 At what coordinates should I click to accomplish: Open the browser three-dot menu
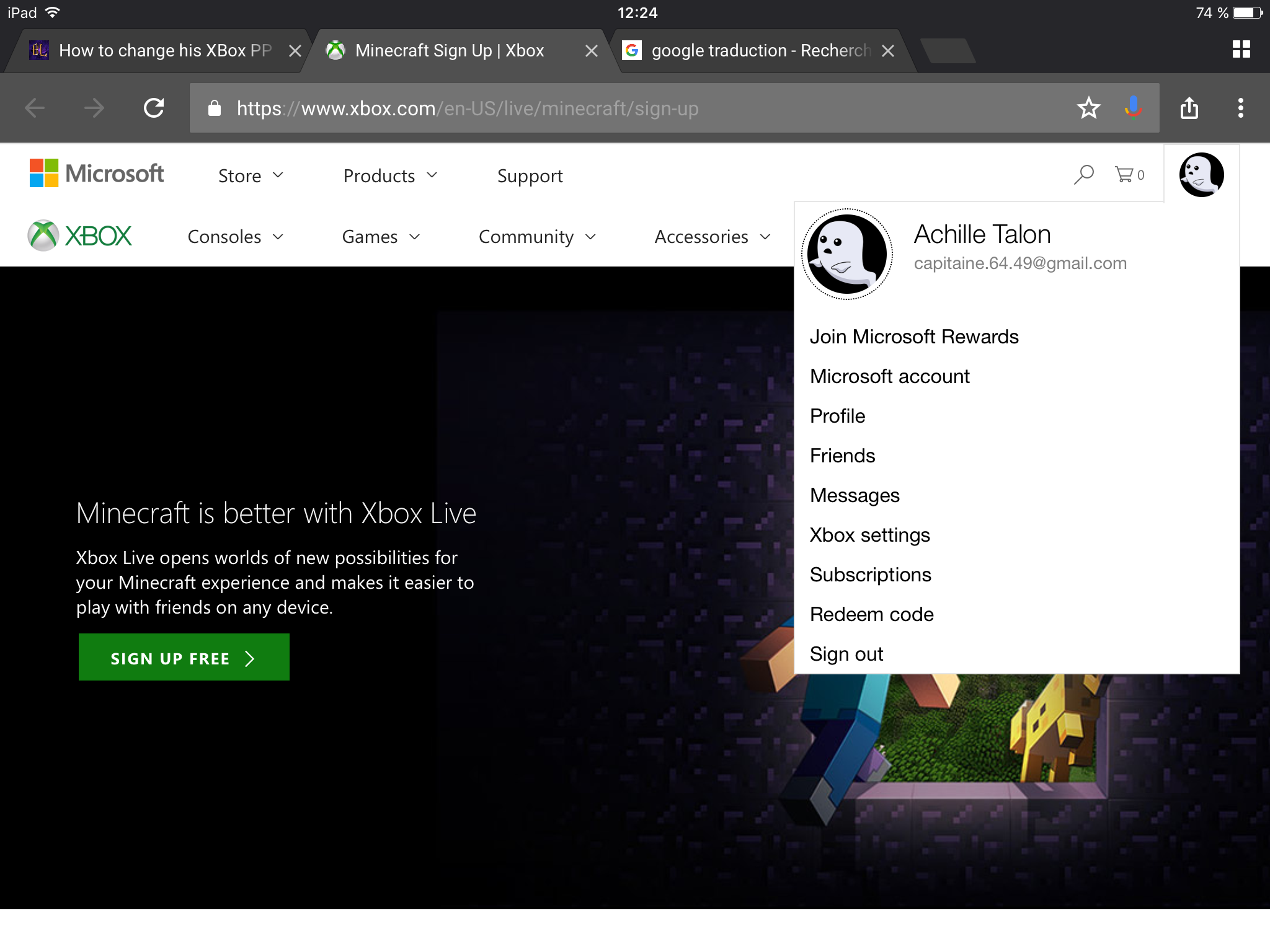pyautogui.click(x=1241, y=108)
